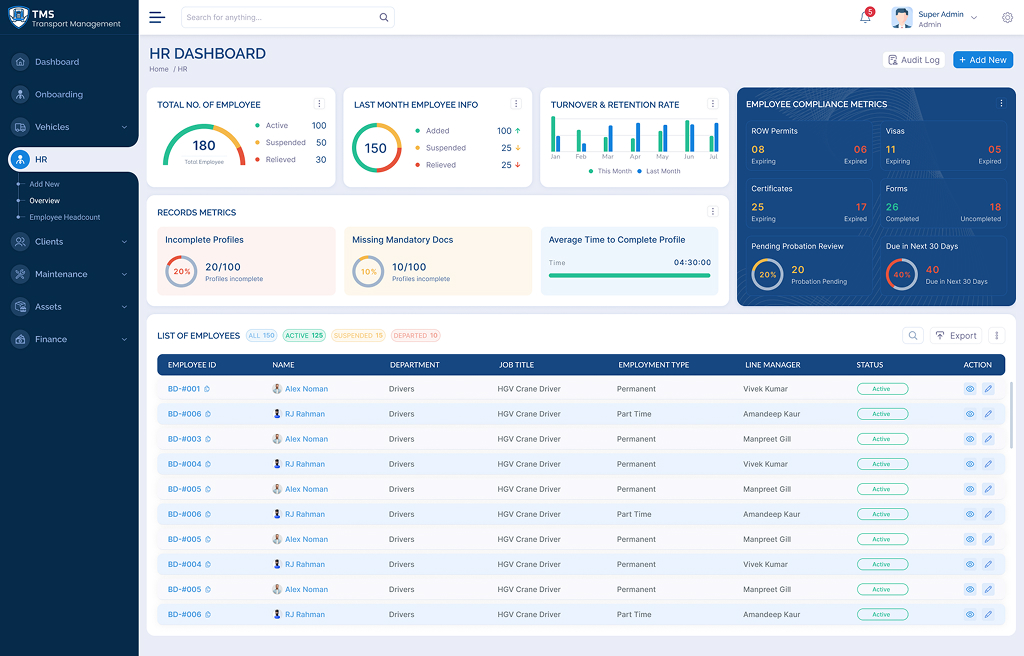This screenshot has height=656, width=1024.
Task: Click the copy icon next to BD-#001
Action: pos(207,389)
